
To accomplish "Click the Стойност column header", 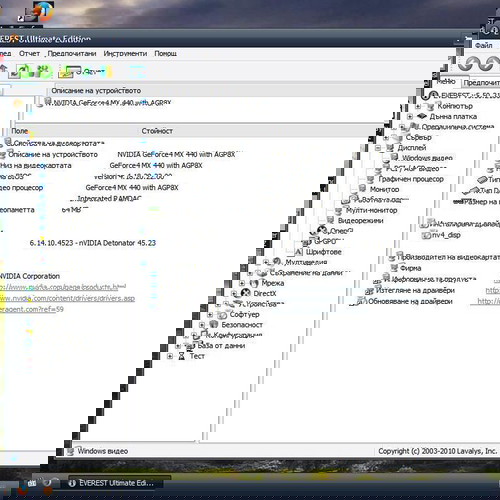I will [157, 131].
